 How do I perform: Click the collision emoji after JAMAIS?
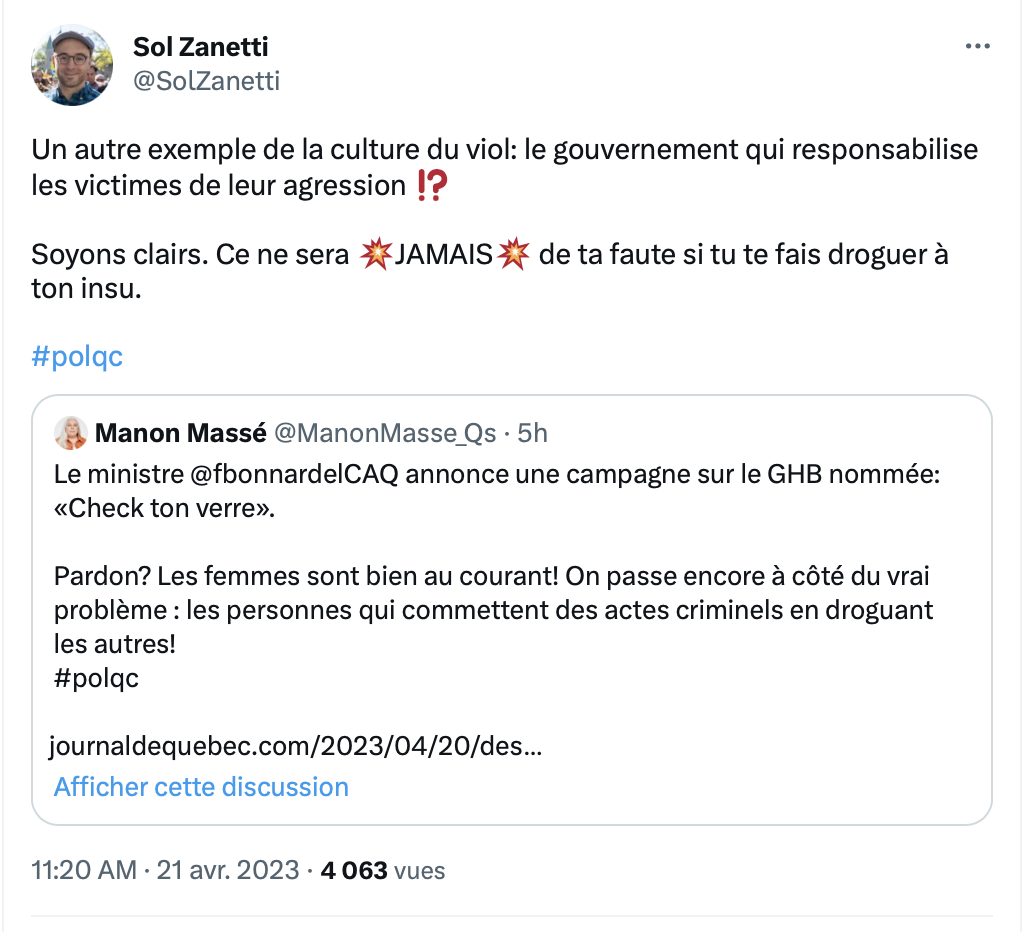point(513,254)
